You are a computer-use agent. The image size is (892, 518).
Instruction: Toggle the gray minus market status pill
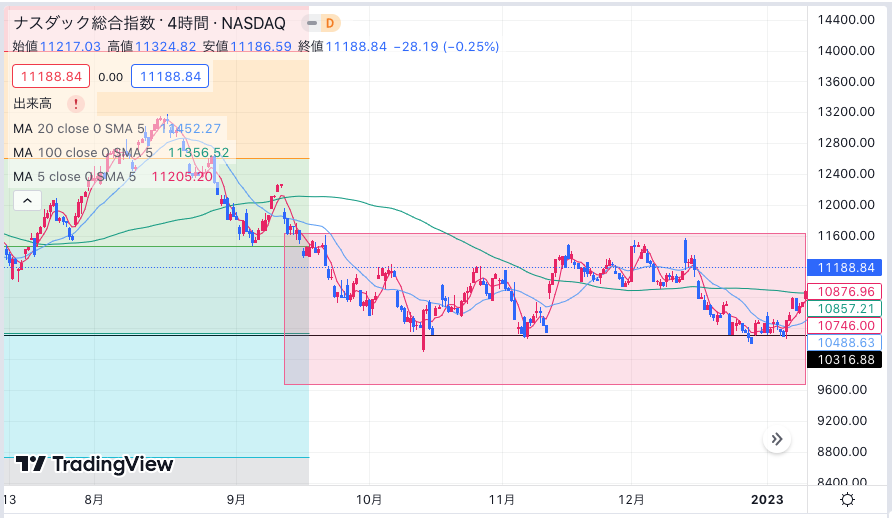(312, 23)
